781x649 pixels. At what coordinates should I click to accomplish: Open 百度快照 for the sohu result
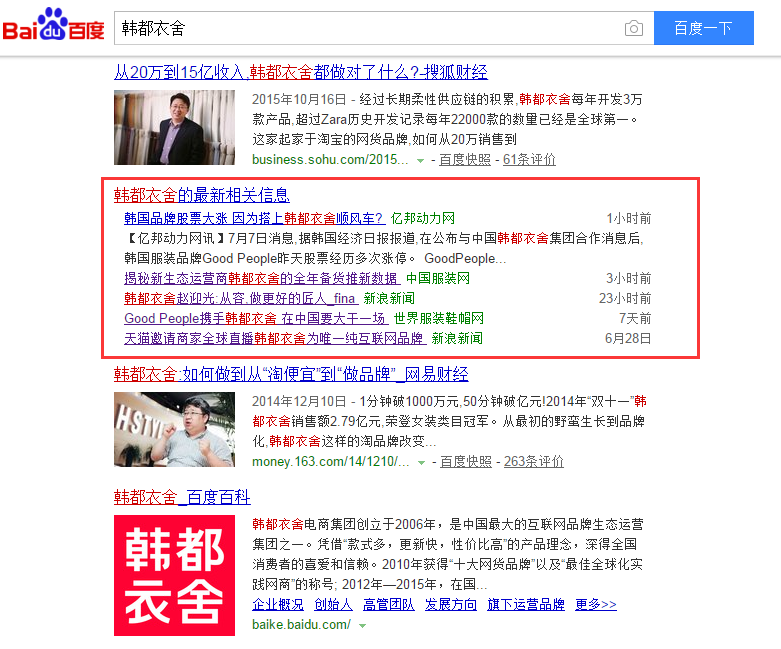tap(465, 159)
